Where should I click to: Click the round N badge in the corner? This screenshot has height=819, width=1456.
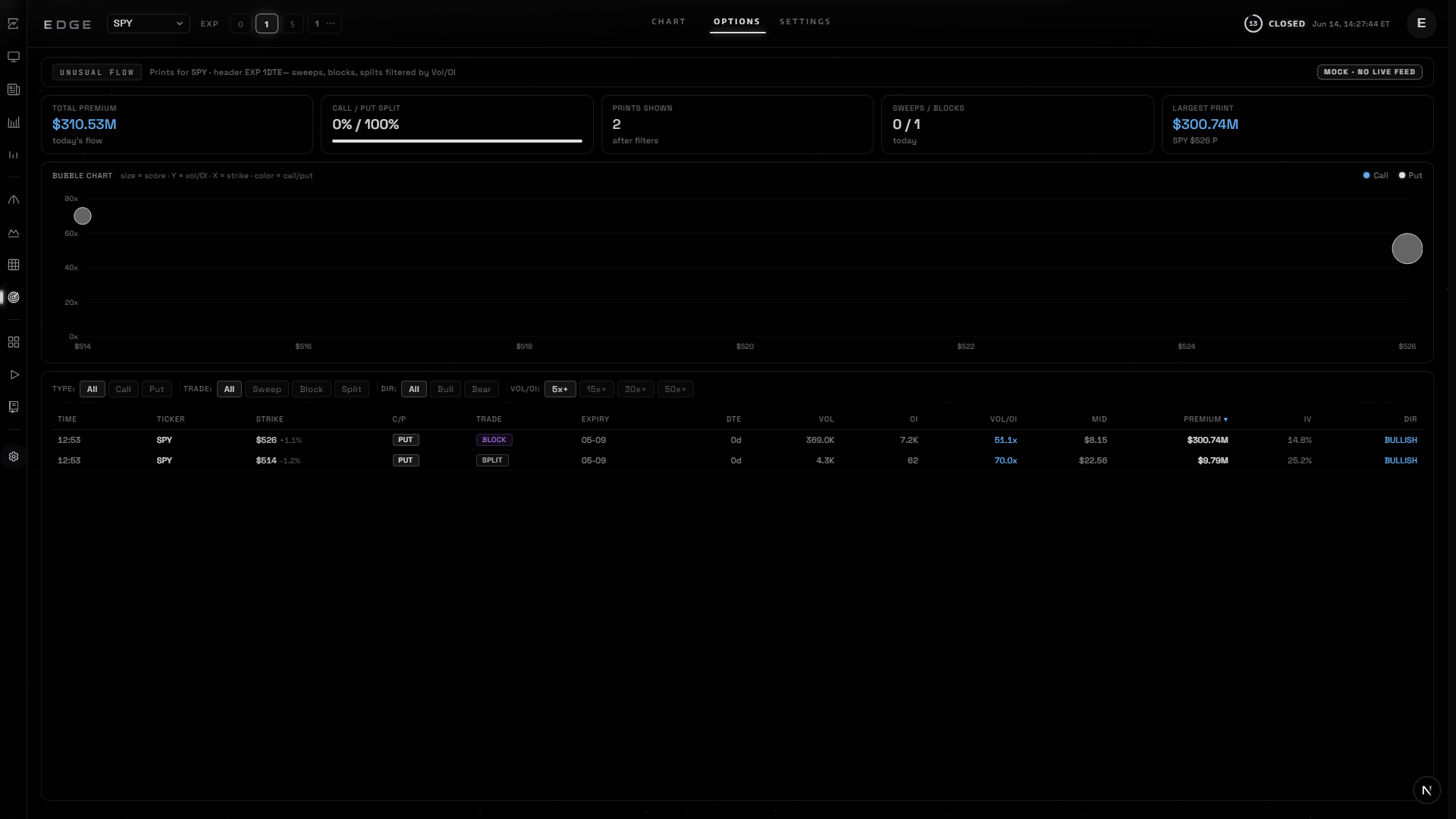[x=1426, y=790]
